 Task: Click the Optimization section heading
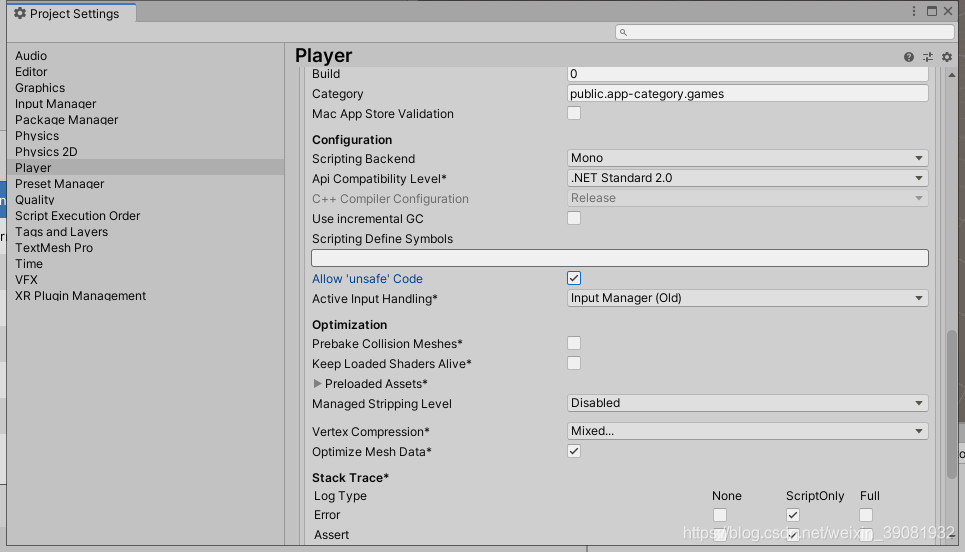coord(350,325)
